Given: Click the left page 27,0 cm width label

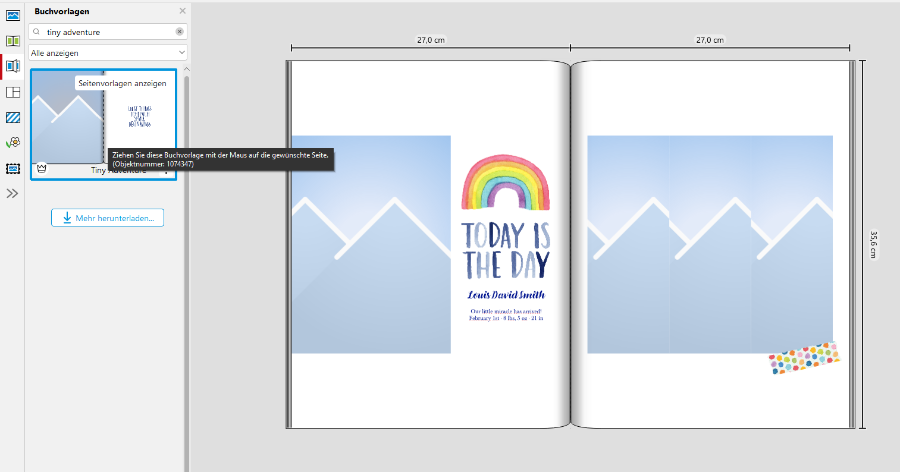Looking at the screenshot, I should pos(431,40).
